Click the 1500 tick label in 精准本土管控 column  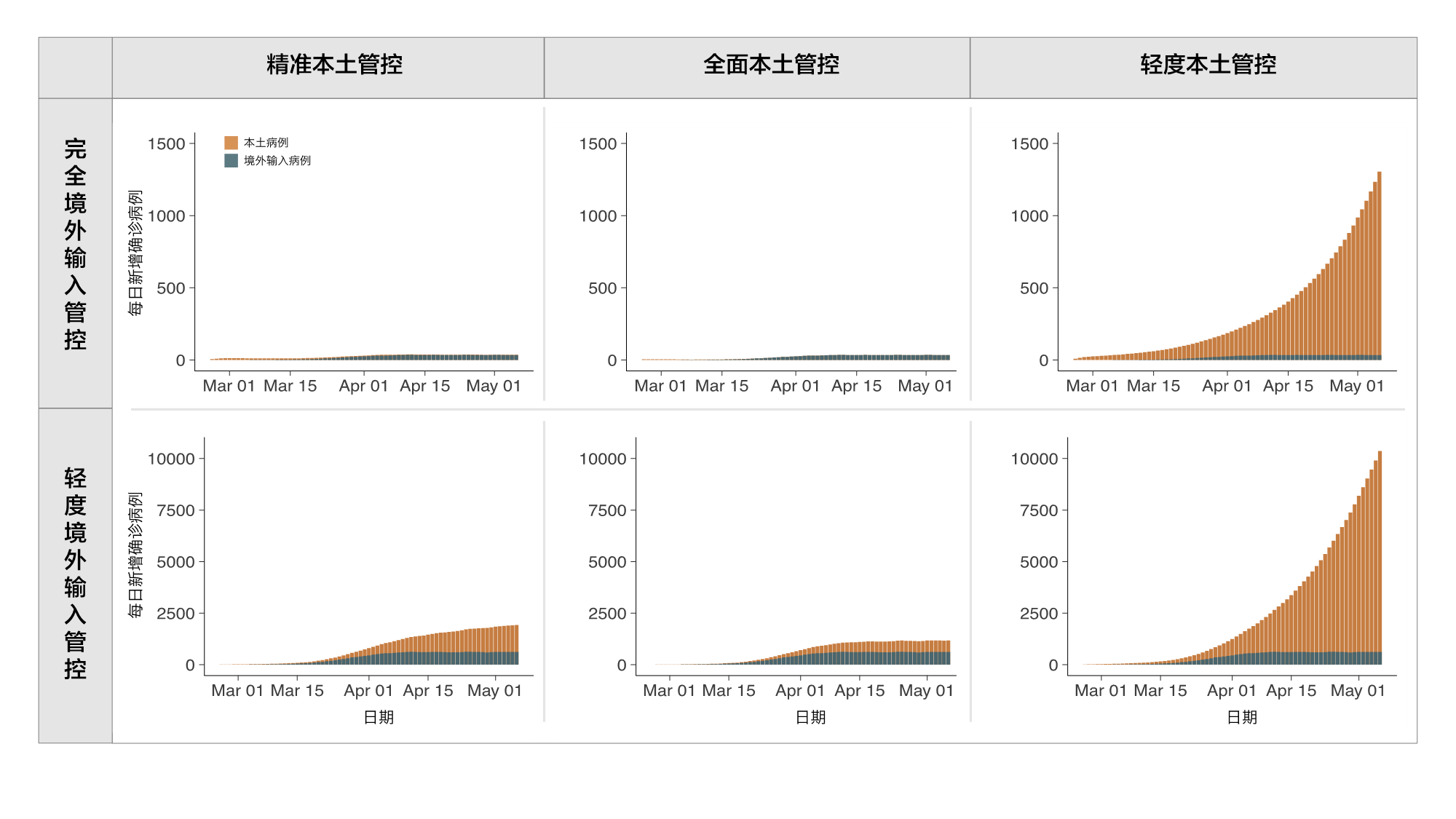click(166, 144)
